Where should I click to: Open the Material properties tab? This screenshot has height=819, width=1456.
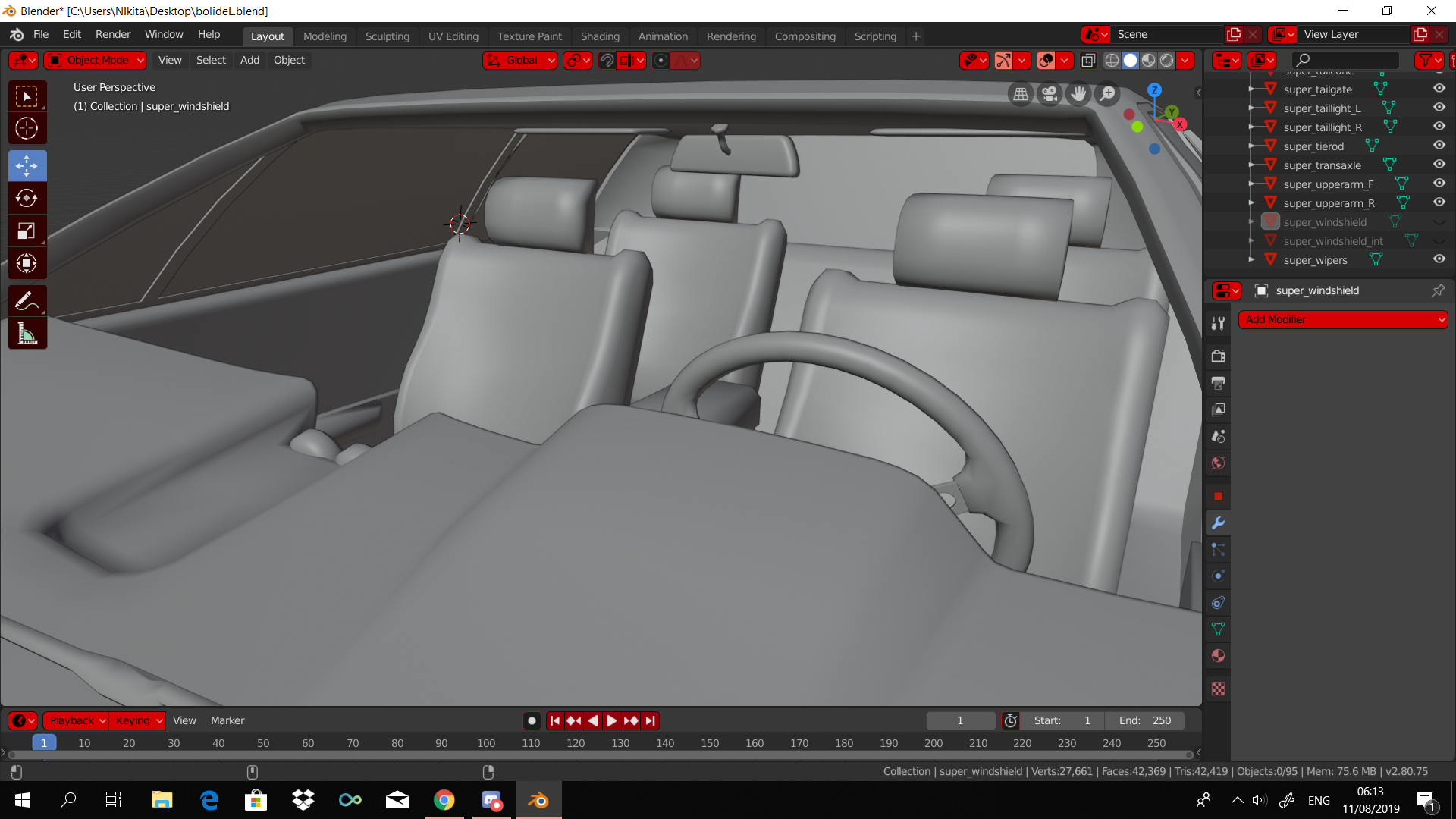click(x=1218, y=656)
